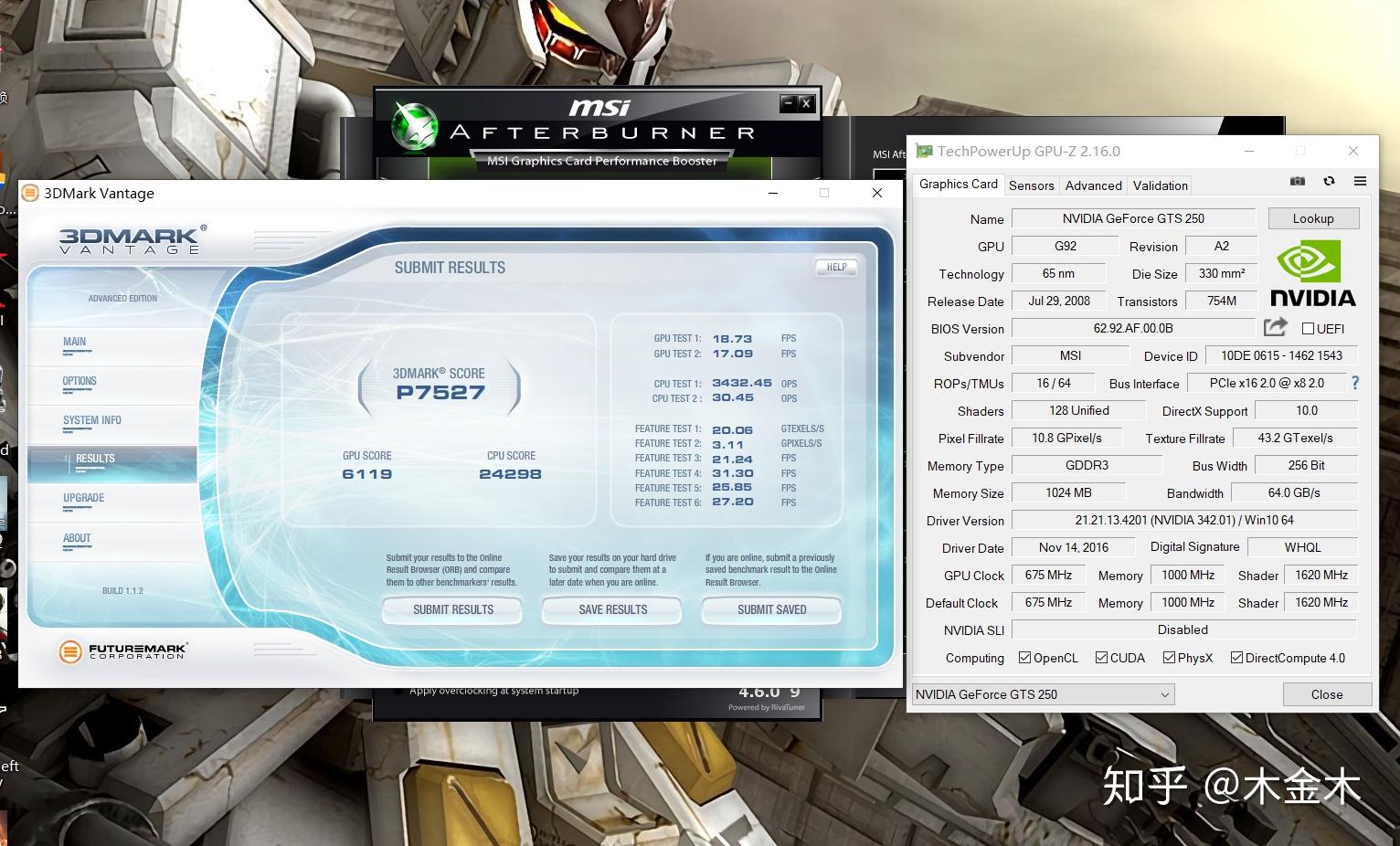Image resolution: width=1400 pixels, height=846 pixels.
Task: Click the Feature Test 4 value 31.30
Action: [x=733, y=473]
